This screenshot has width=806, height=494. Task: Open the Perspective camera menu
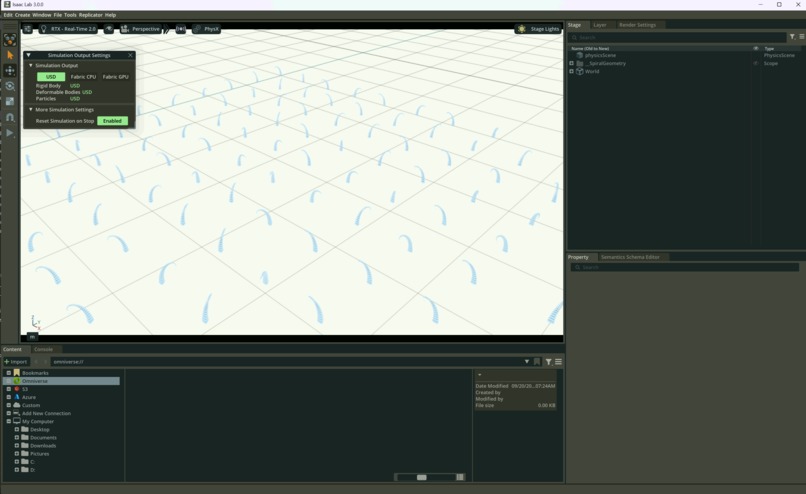click(x=140, y=29)
